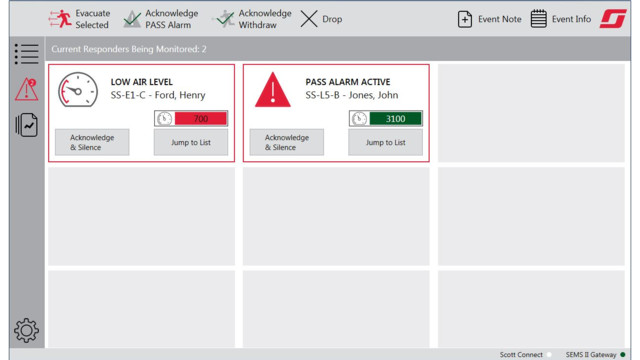Select the Event Note toolbar label
The height and width of the screenshot is (360, 640).
click(x=500, y=19)
